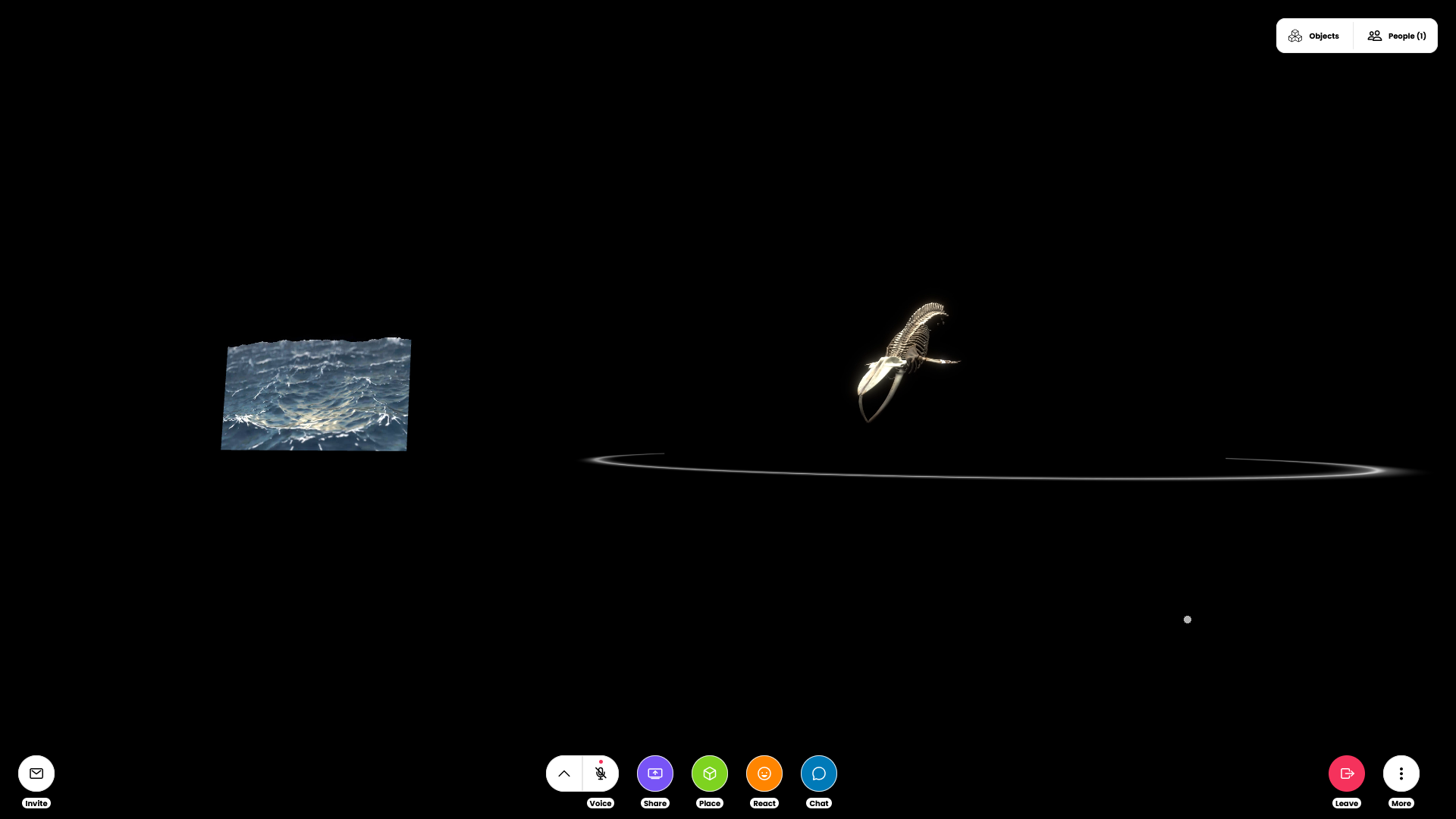Viewport: 1456px width, 819px height.
Task: Open the People (1) tab
Action: pyautogui.click(x=1396, y=36)
